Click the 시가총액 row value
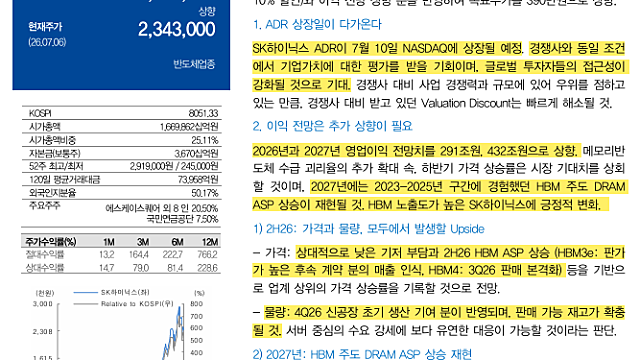This screenshot has height=360, width=640. 189,127
